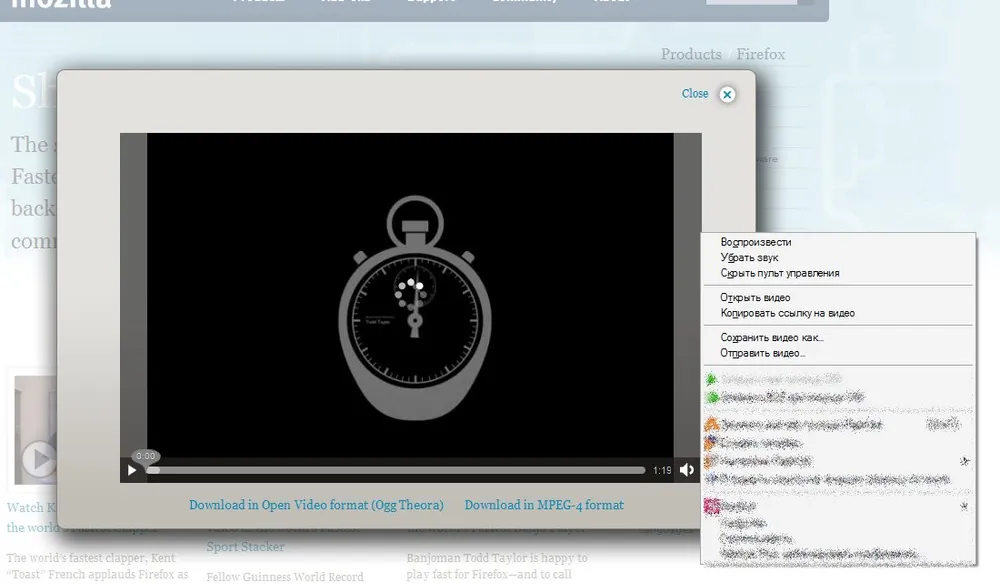Click the video seek progress bar
This screenshot has height=584, width=1000.
(x=396, y=470)
